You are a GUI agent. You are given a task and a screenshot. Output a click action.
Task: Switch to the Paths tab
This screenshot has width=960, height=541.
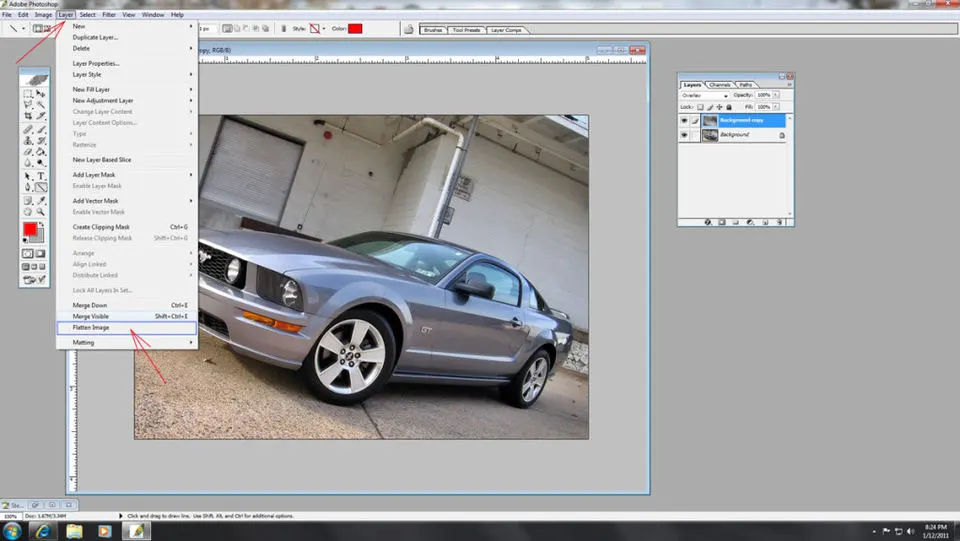click(x=746, y=85)
